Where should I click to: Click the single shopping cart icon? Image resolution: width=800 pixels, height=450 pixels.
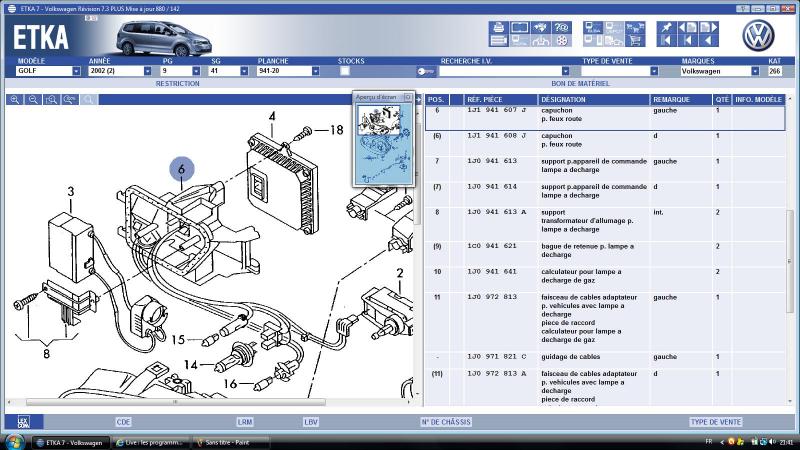pyautogui.click(x=635, y=40)
